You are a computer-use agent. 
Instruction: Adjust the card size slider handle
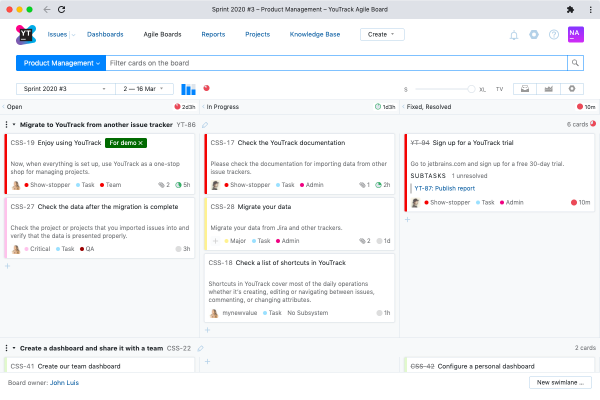point(471,89)
